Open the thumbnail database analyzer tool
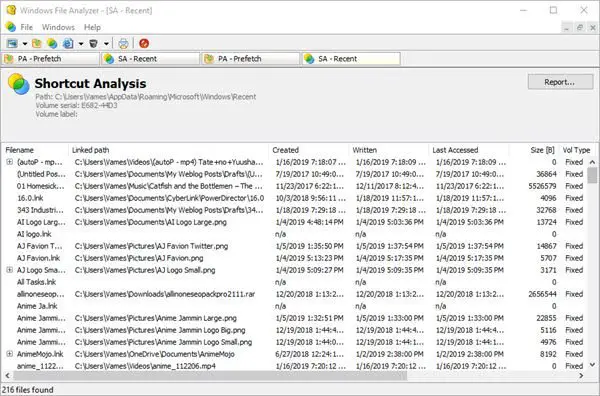The height and width of the screenshot is (396, 600). [12, 43]
